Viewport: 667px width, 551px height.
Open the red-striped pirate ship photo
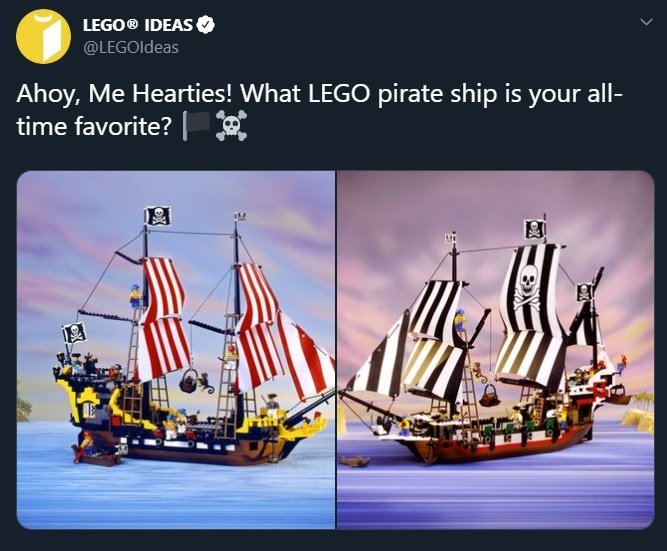(x=176, y=350)
